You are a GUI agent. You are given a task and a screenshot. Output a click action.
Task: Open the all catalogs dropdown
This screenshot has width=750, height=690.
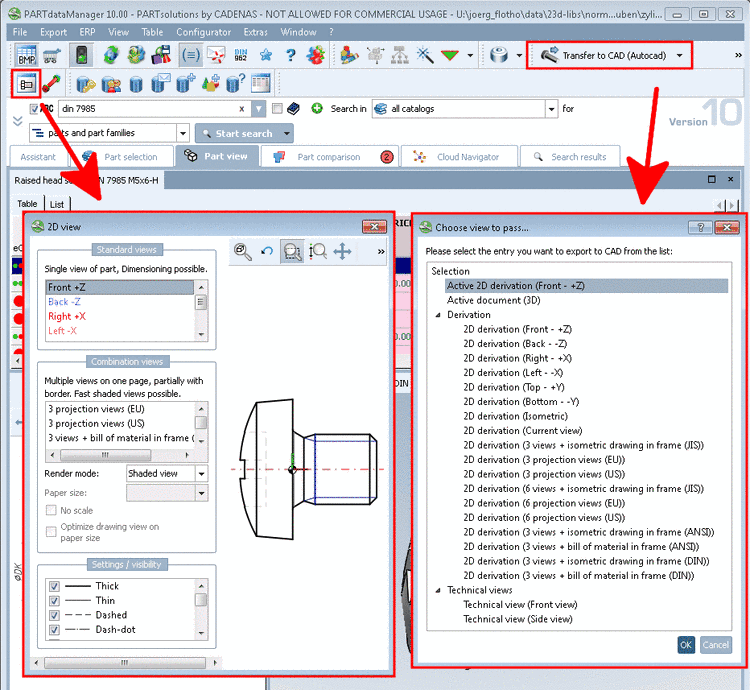551,109
